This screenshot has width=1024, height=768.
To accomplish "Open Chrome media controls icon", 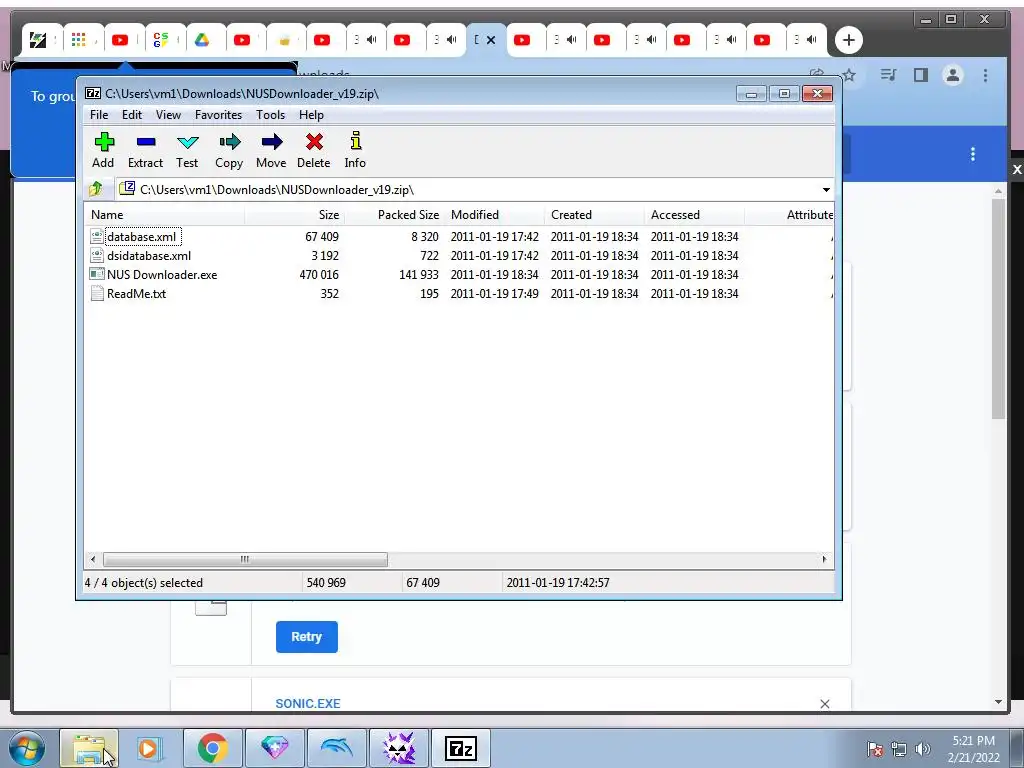I will click(x=888, y=75).
